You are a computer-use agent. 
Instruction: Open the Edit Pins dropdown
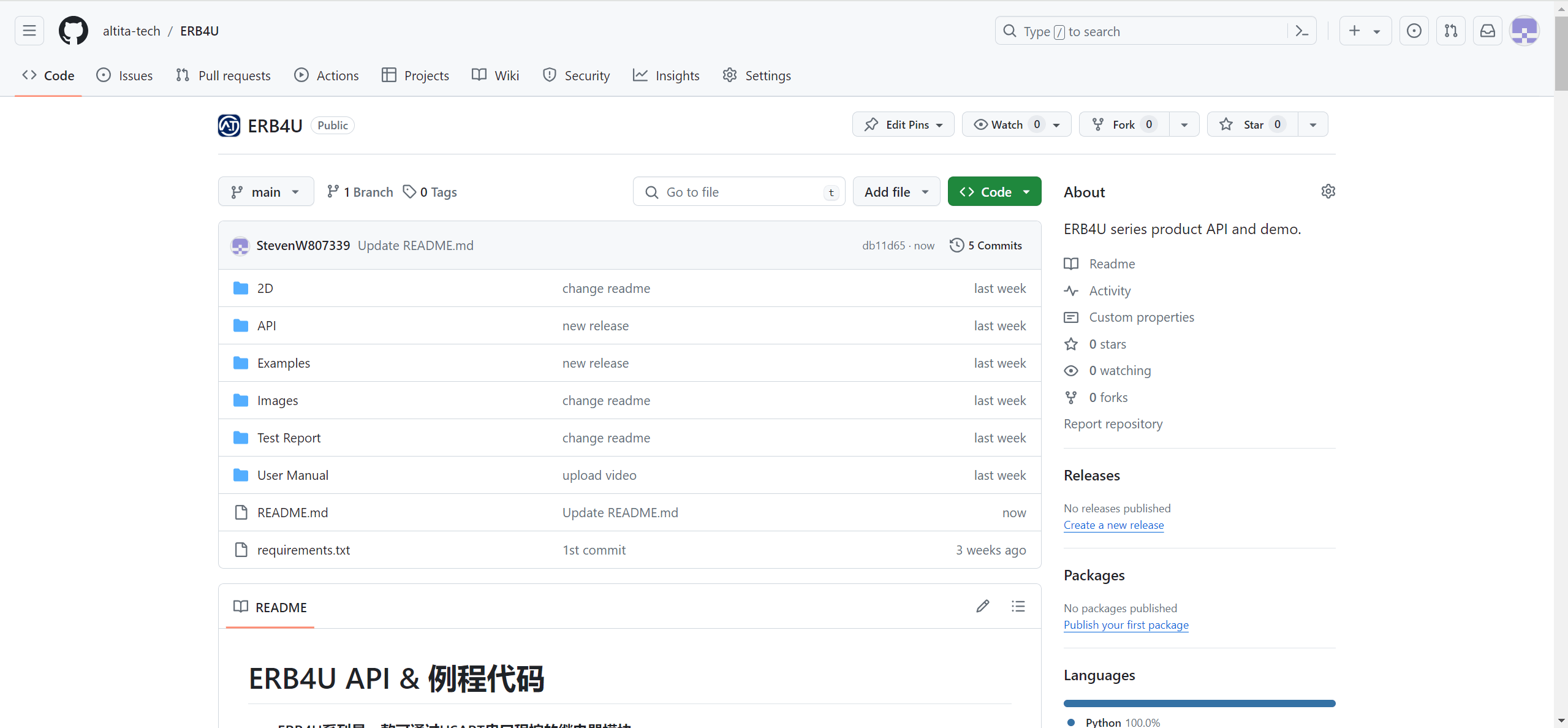click(x=903, y=124)
